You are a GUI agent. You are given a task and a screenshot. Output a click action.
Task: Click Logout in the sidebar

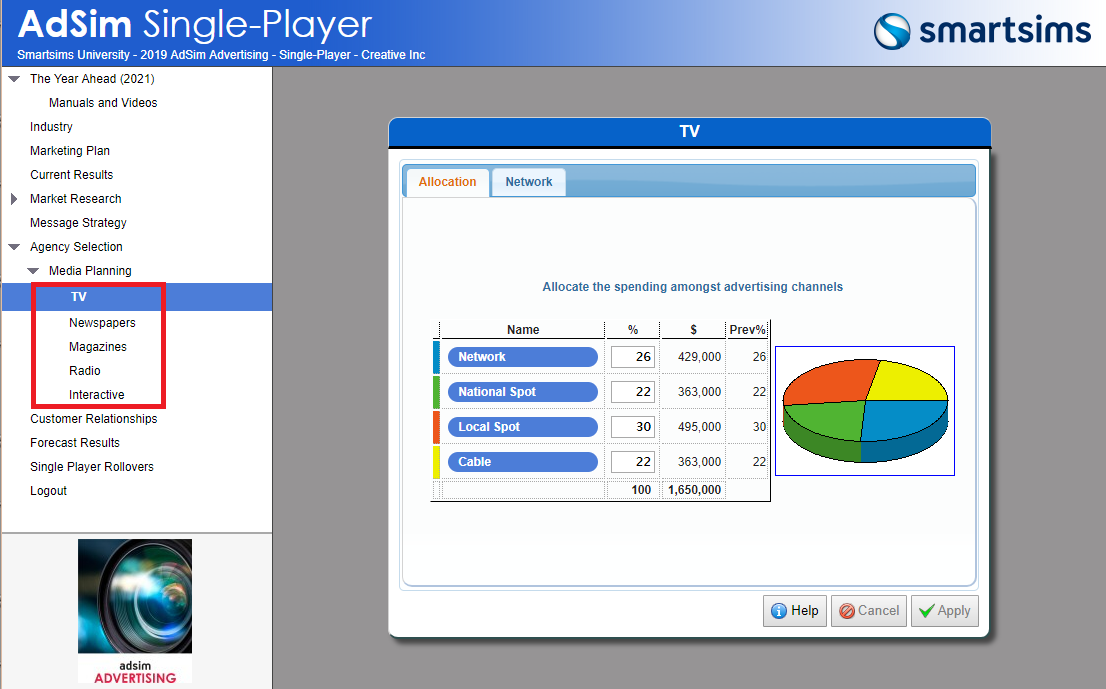(x=48, y=491)
